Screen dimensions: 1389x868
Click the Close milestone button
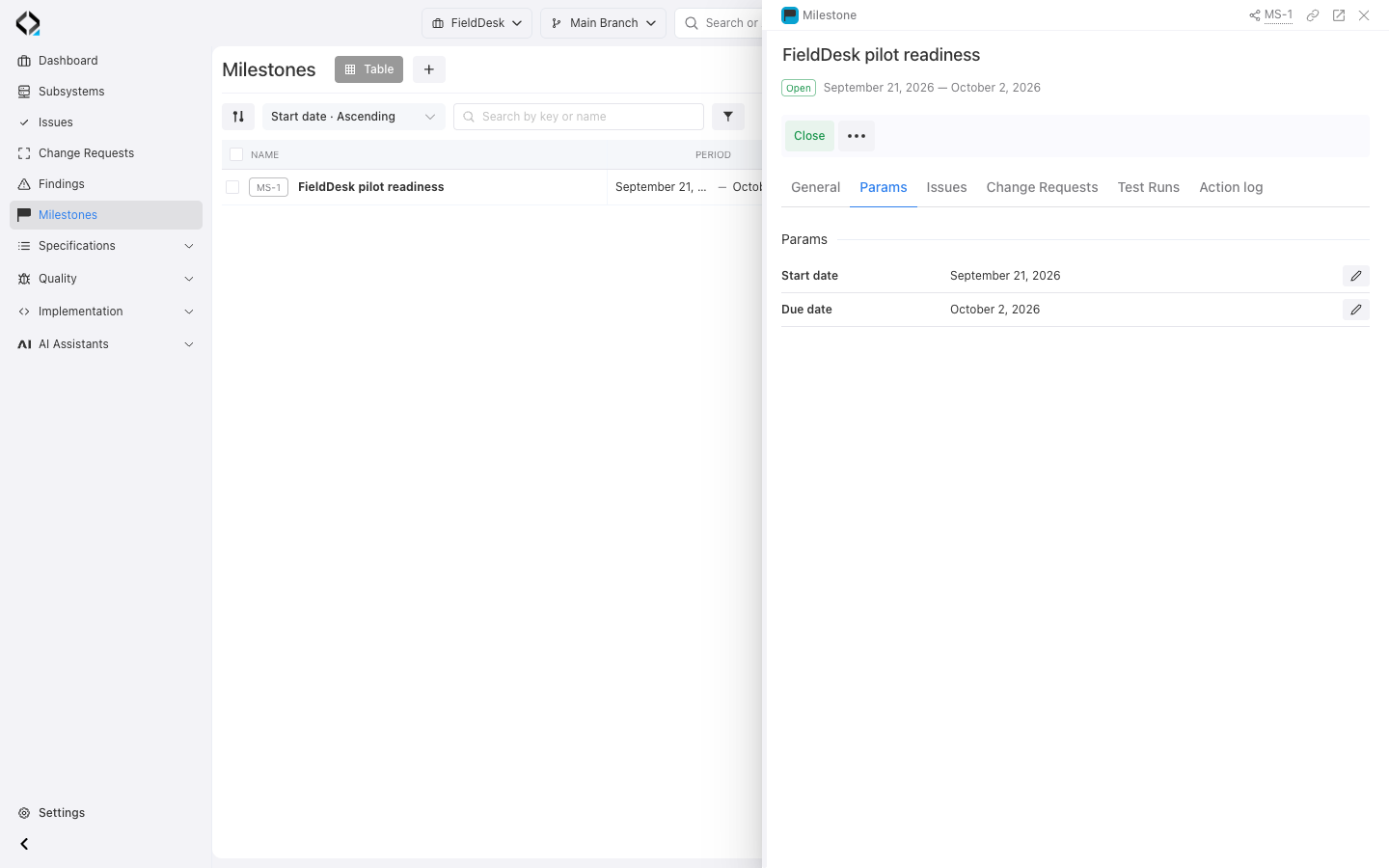809,136
